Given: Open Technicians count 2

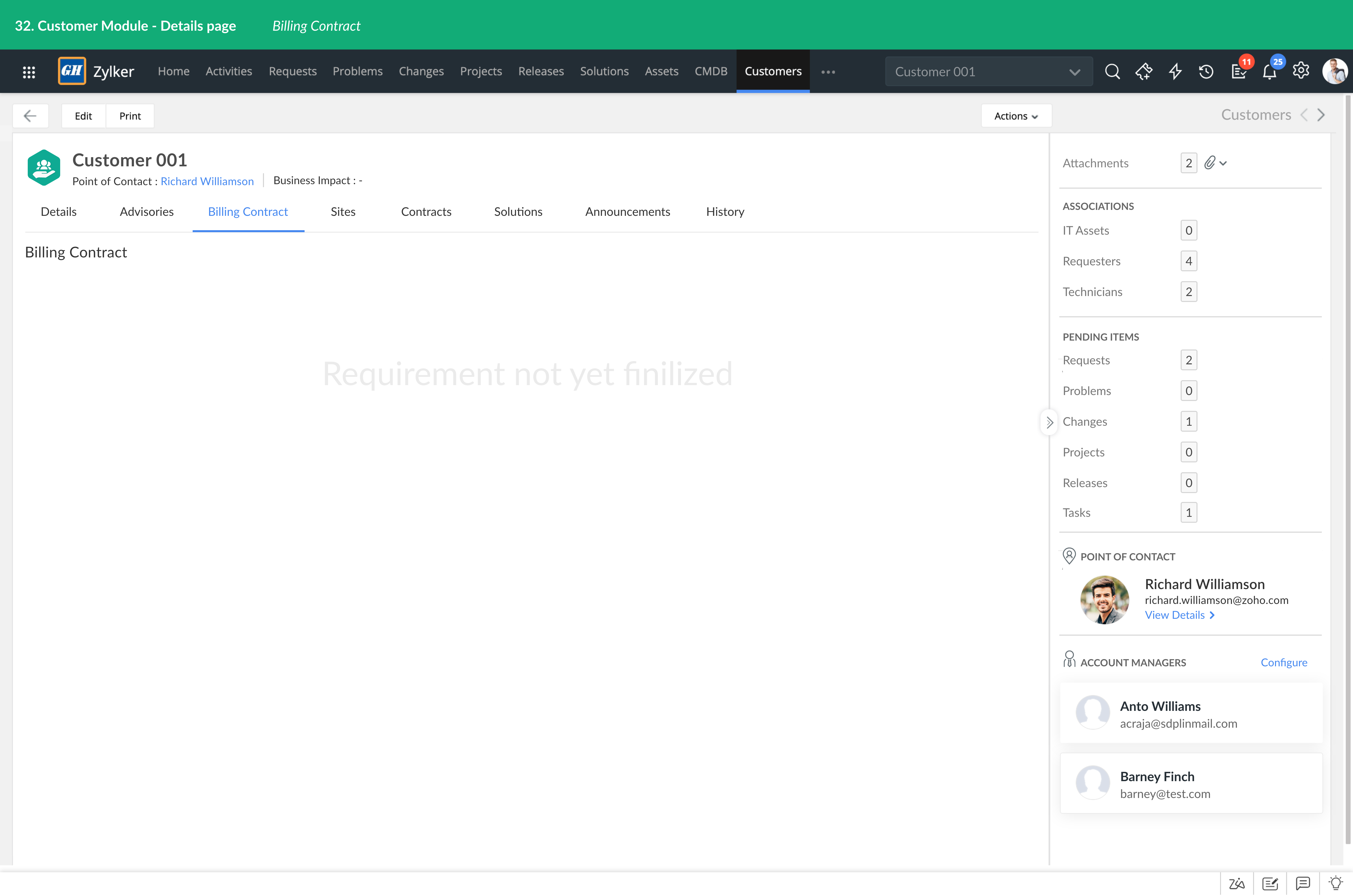Looking at the screenshot, I should (x=1188, y=292).
